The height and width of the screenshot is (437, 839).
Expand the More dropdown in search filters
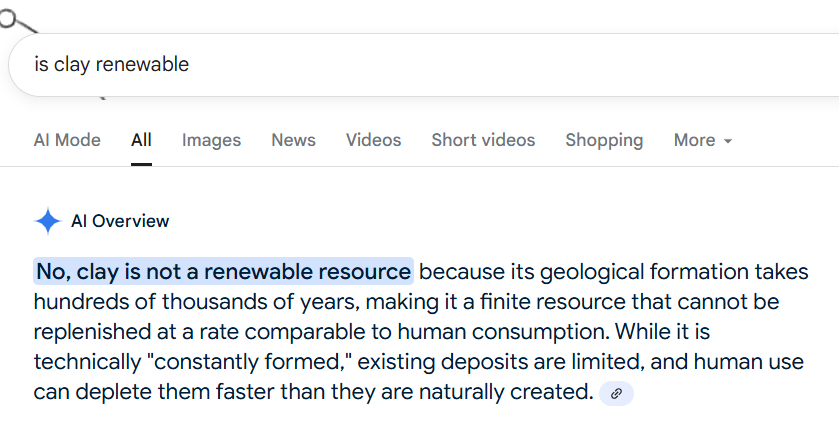[x=702, y=141]
